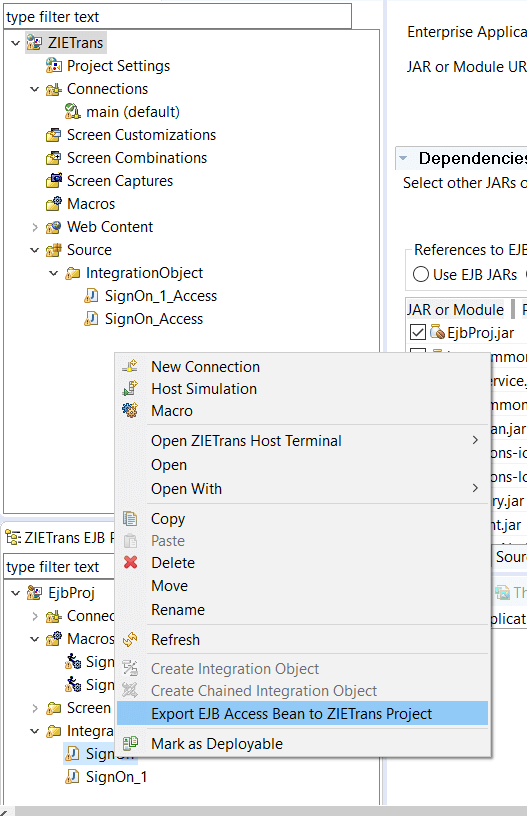Collapse the Dependencies section

click(403, 158)
